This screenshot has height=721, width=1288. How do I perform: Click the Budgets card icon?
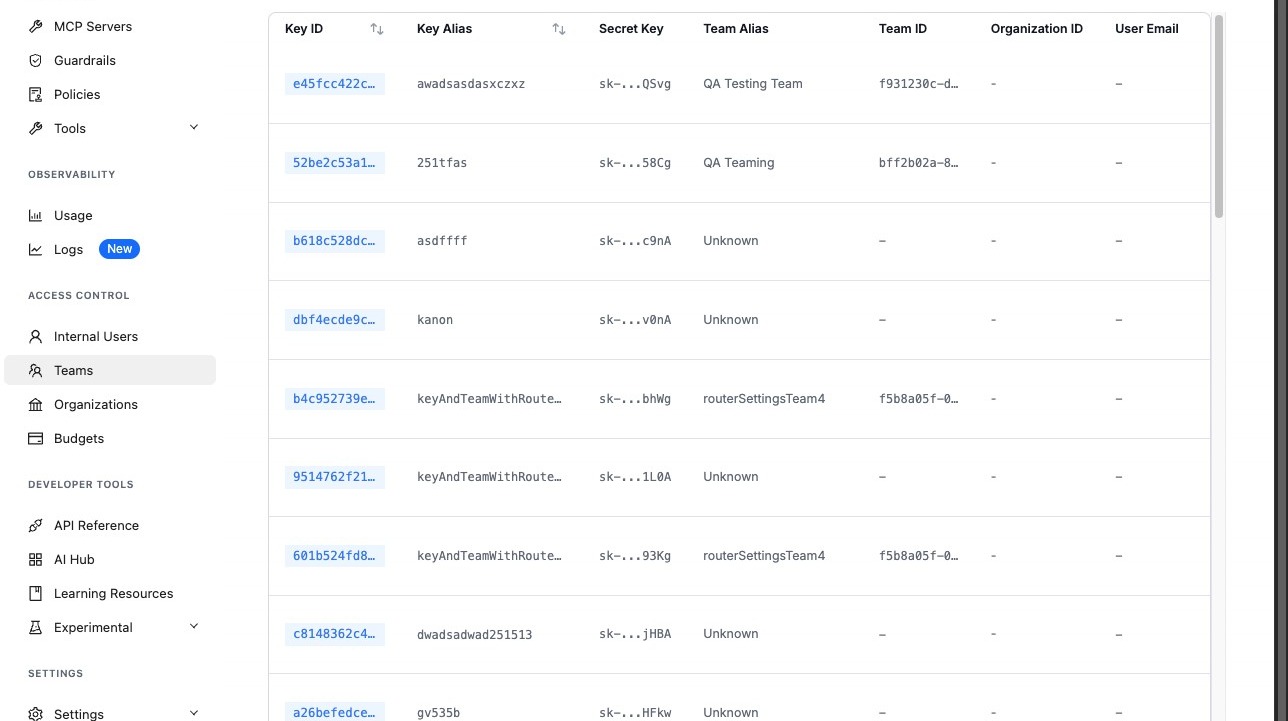36,438
